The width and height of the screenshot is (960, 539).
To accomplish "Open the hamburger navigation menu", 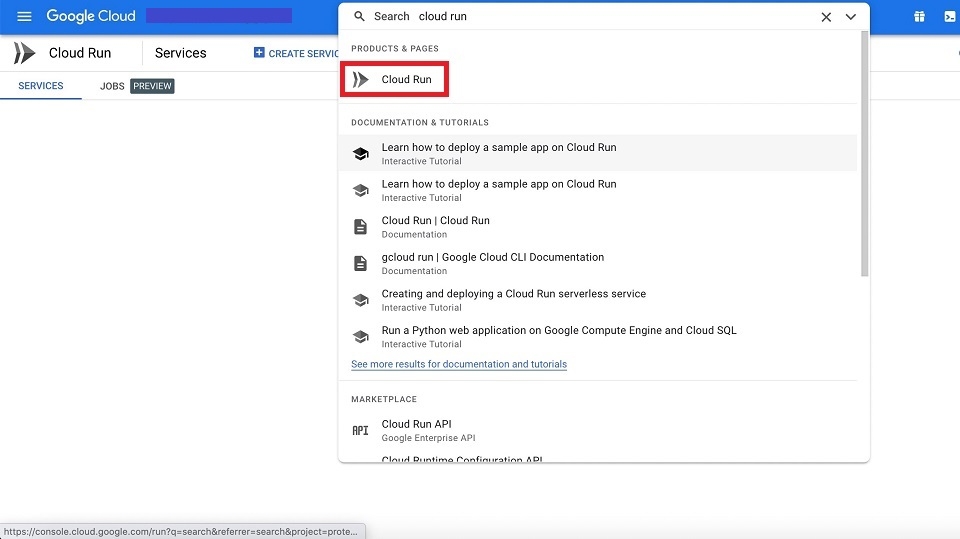I will [x=24, y=17].
